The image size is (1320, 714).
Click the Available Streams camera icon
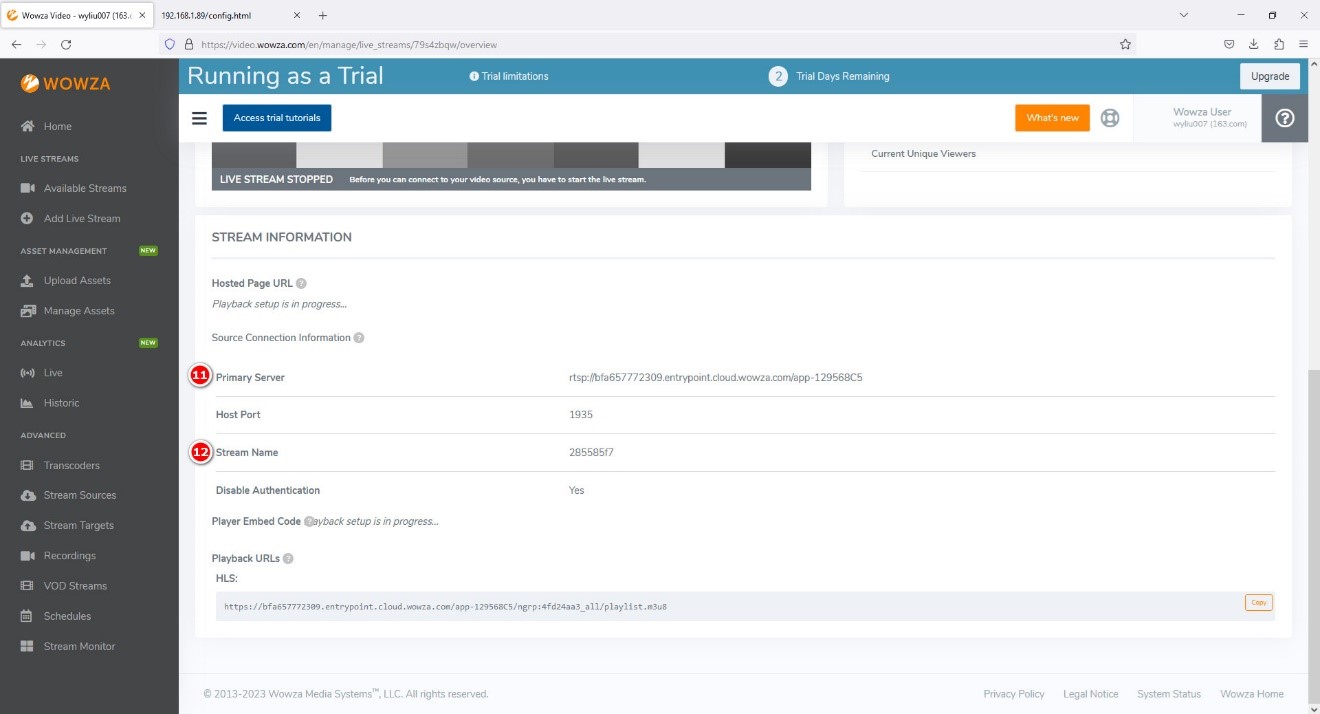point(28,188)
